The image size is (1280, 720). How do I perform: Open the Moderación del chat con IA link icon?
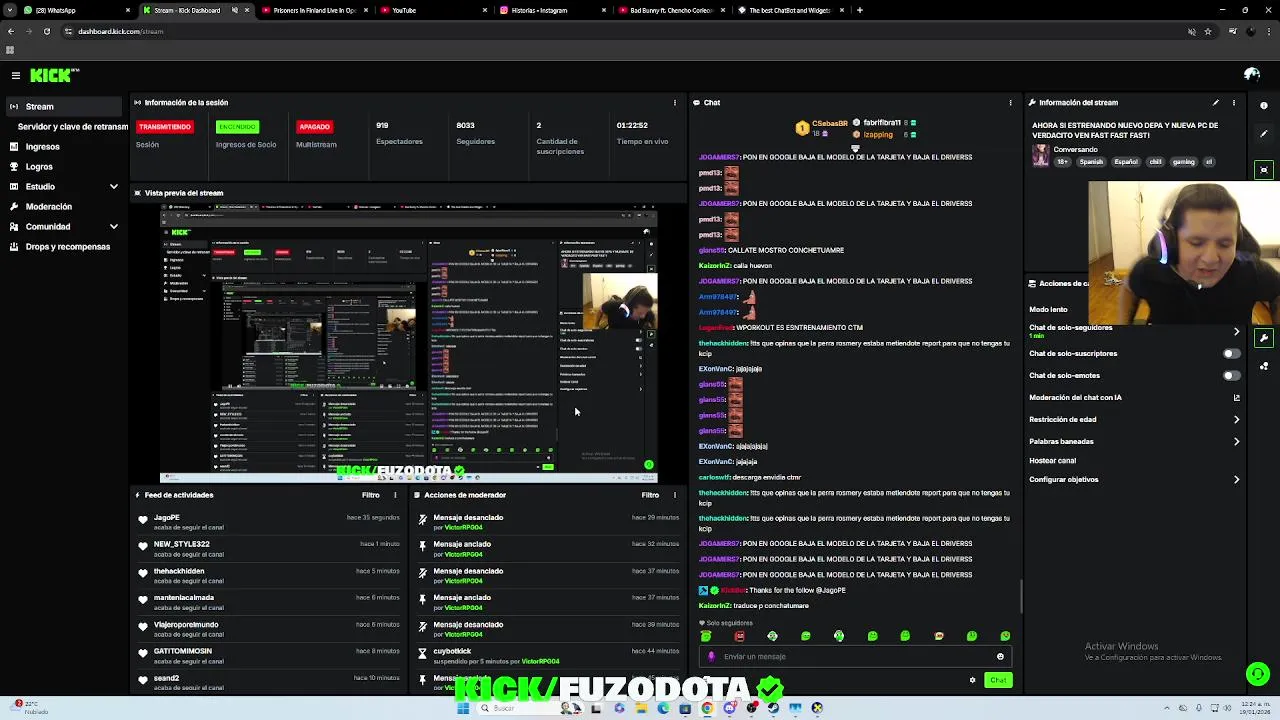click(1237, 397)
